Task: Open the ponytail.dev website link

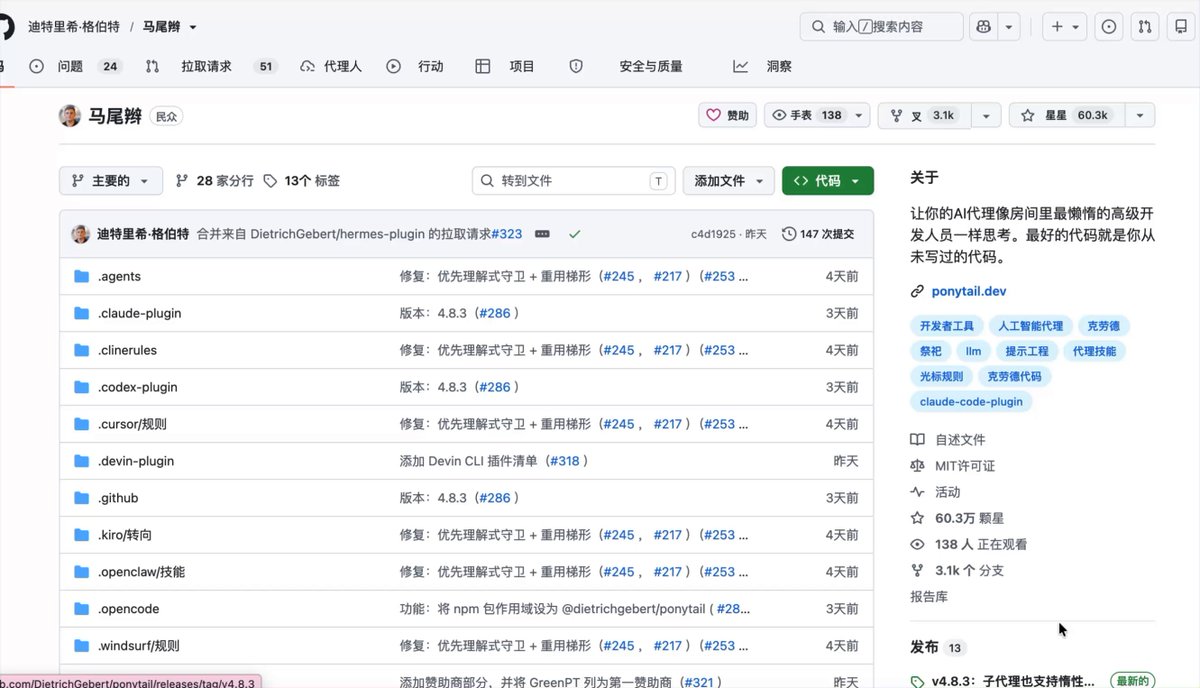Action: coord(968,292)
